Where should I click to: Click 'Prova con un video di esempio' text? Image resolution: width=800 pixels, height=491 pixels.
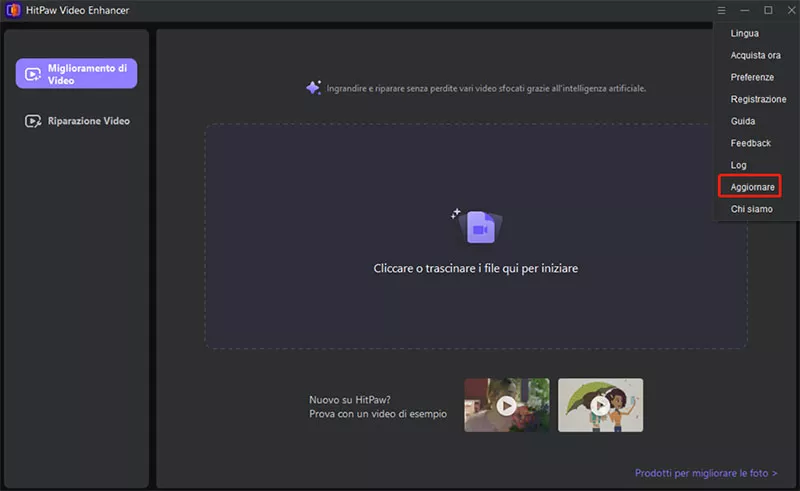[x=378, y=414]
